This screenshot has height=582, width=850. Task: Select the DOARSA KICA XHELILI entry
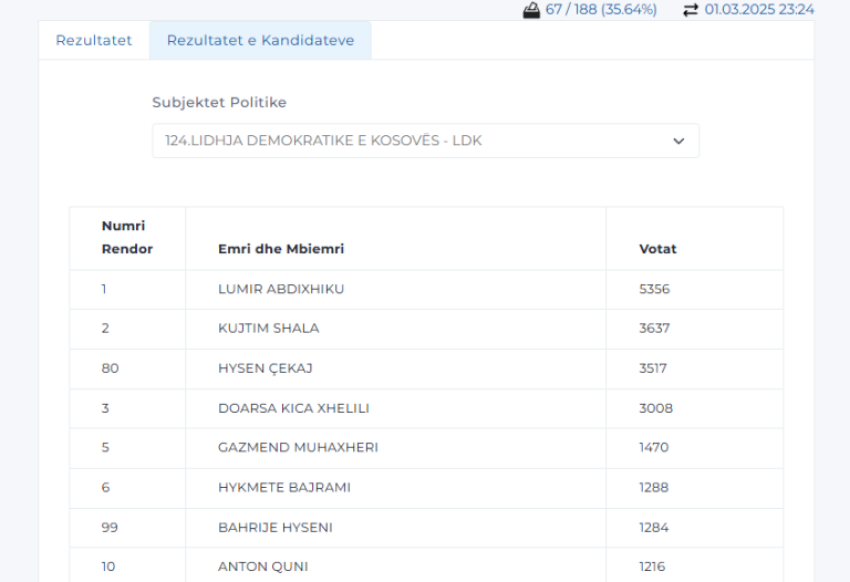tap(294, 408)
